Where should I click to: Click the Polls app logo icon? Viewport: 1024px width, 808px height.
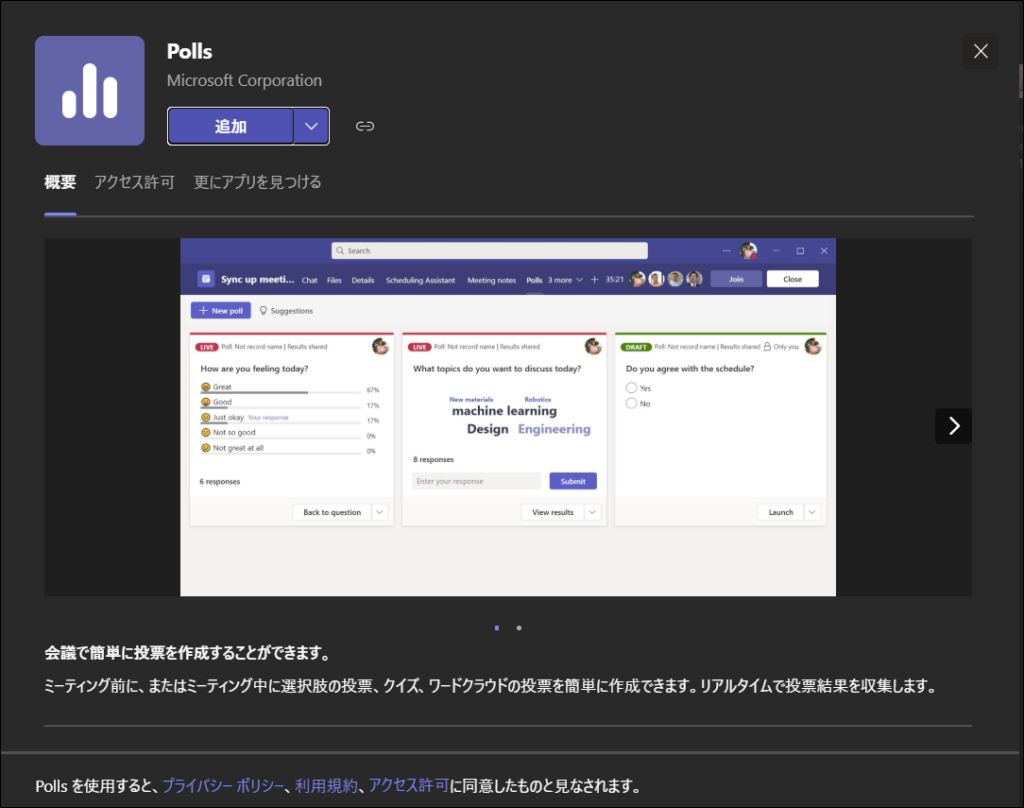pyautogui.click(x=89, y=91)
